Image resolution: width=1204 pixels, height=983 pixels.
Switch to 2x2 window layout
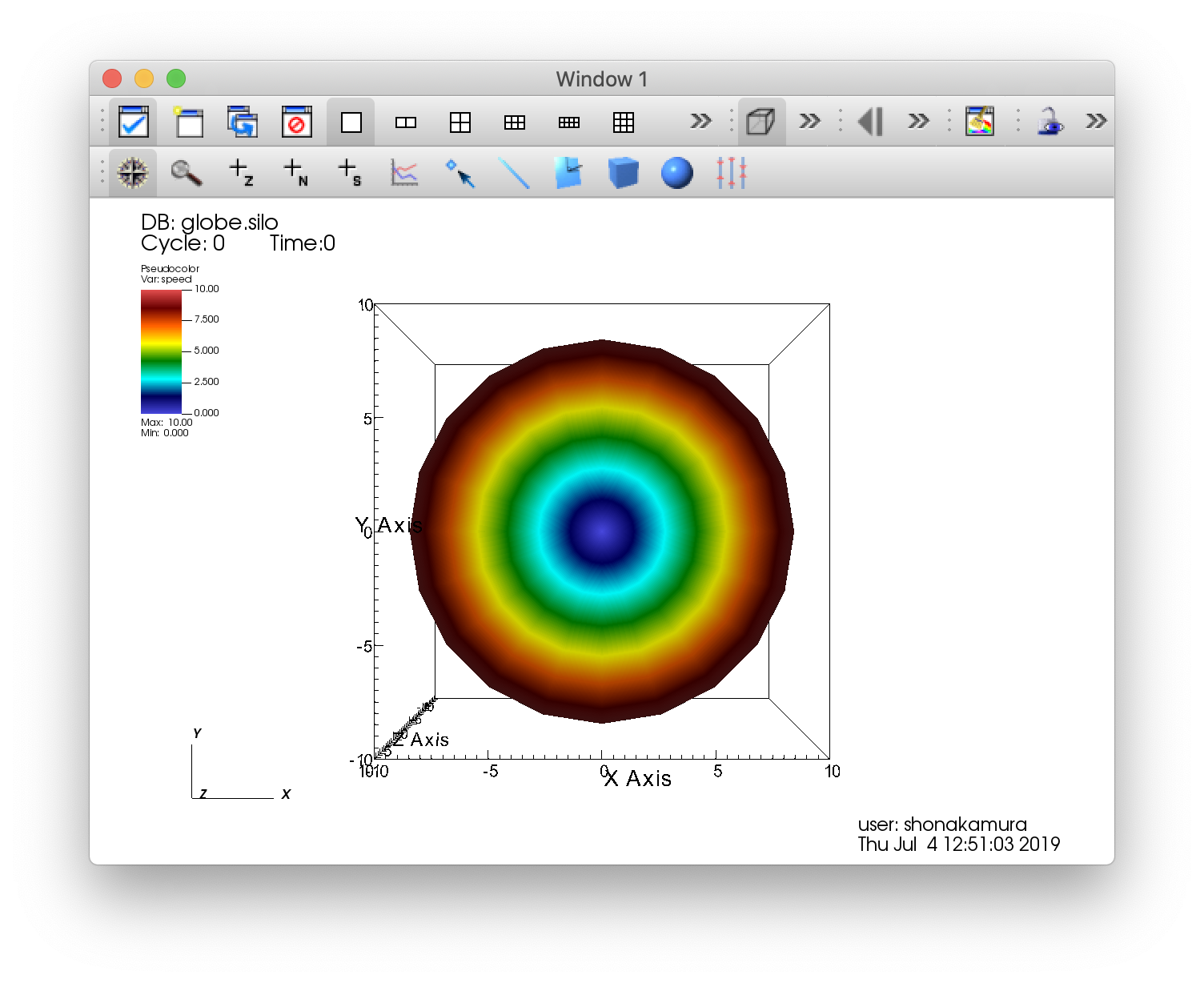460,122
